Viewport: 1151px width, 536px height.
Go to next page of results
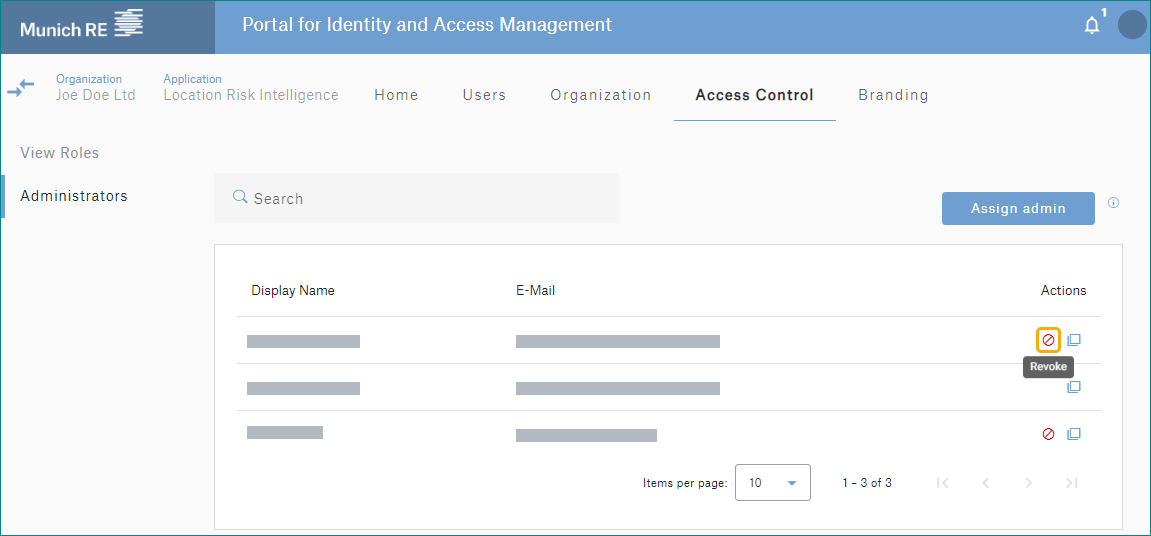[1029, 482]
